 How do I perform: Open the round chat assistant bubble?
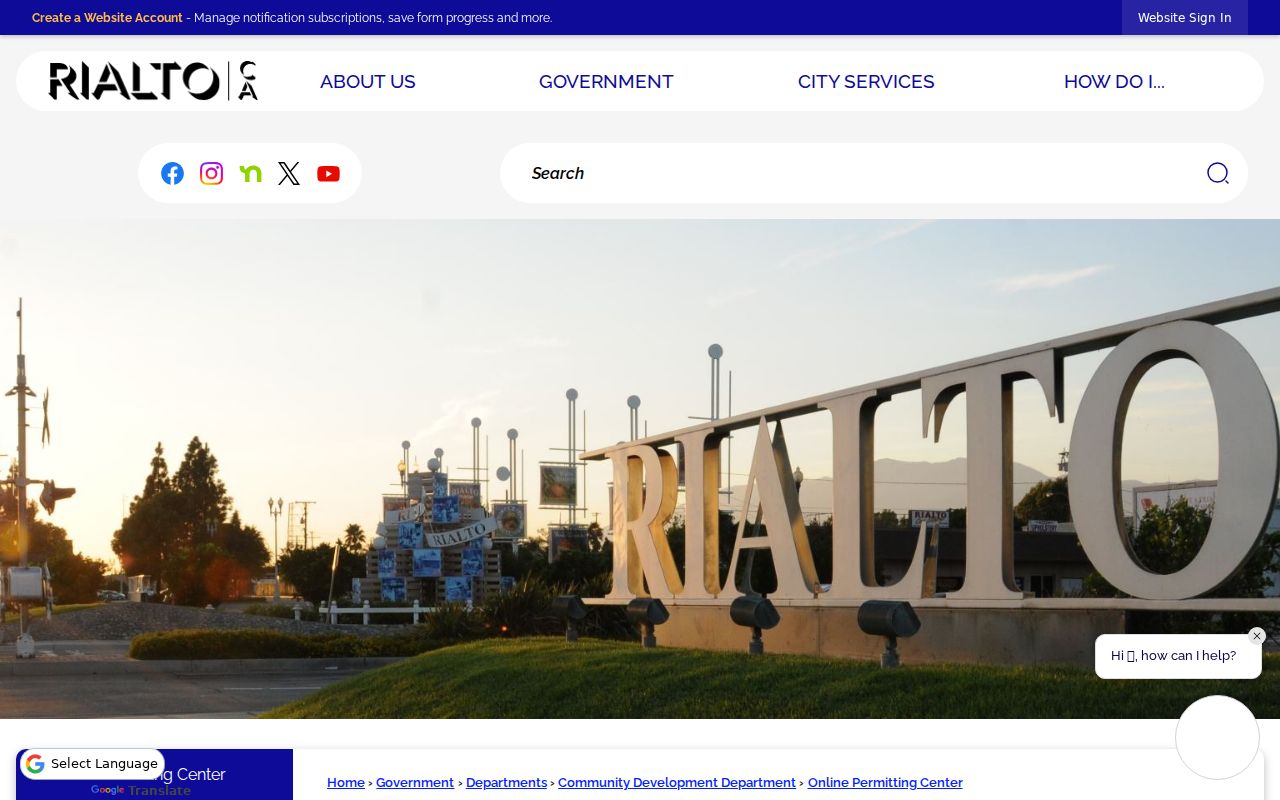click(1217, 737)
